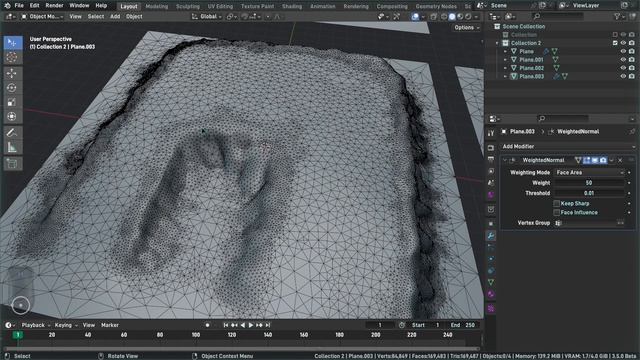The height and width of the screenshot is (360, 640).
Task: Click the Blender logo menu icon
Action: (x=7, y=6)
